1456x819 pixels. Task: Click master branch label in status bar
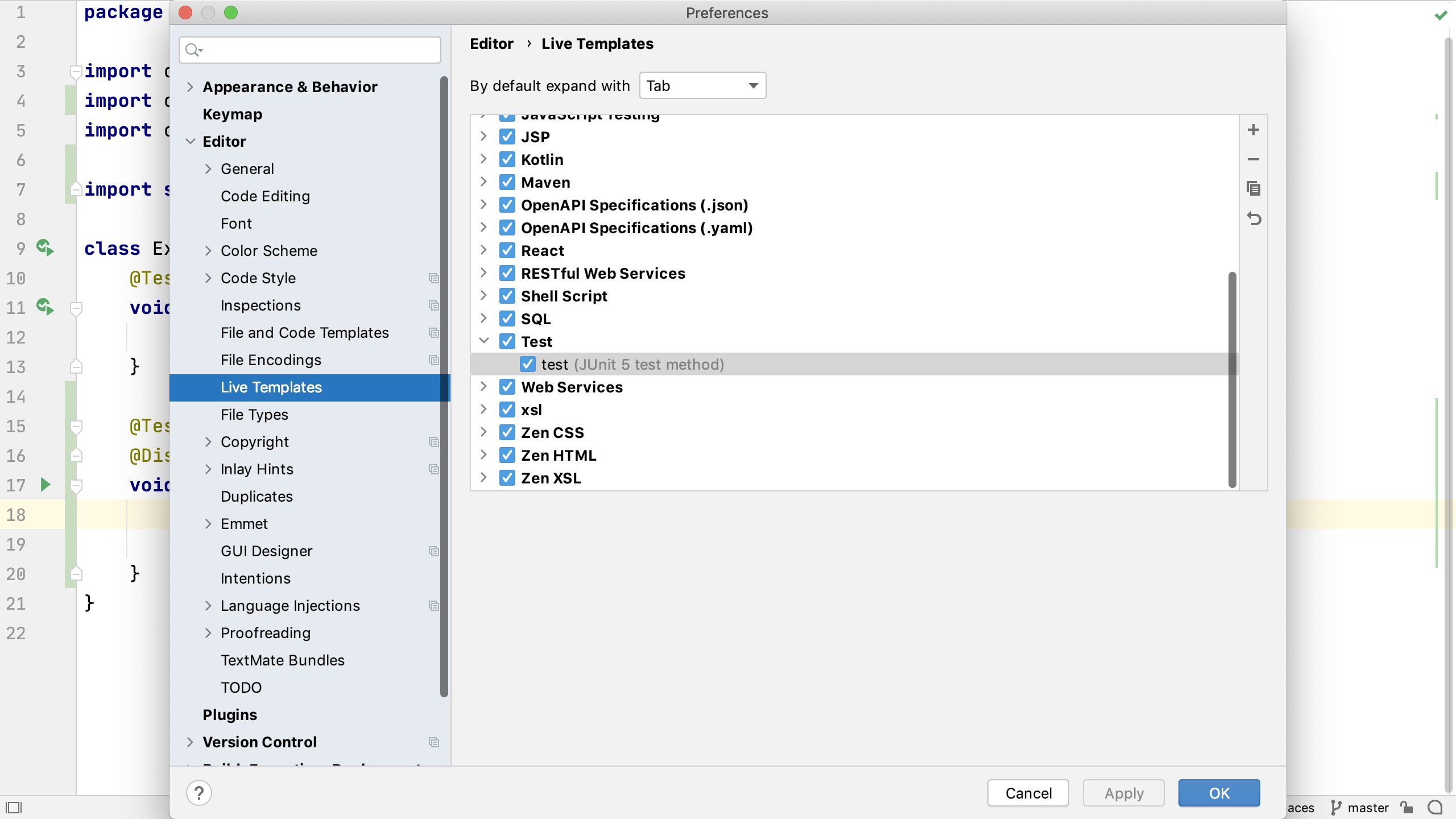point(1368,808)
